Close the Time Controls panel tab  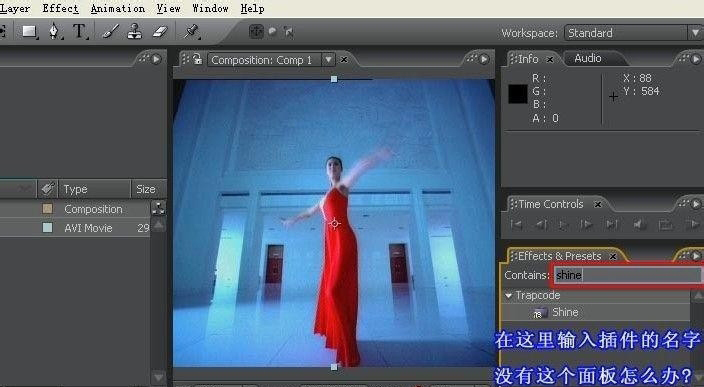(x=598, y=205)
